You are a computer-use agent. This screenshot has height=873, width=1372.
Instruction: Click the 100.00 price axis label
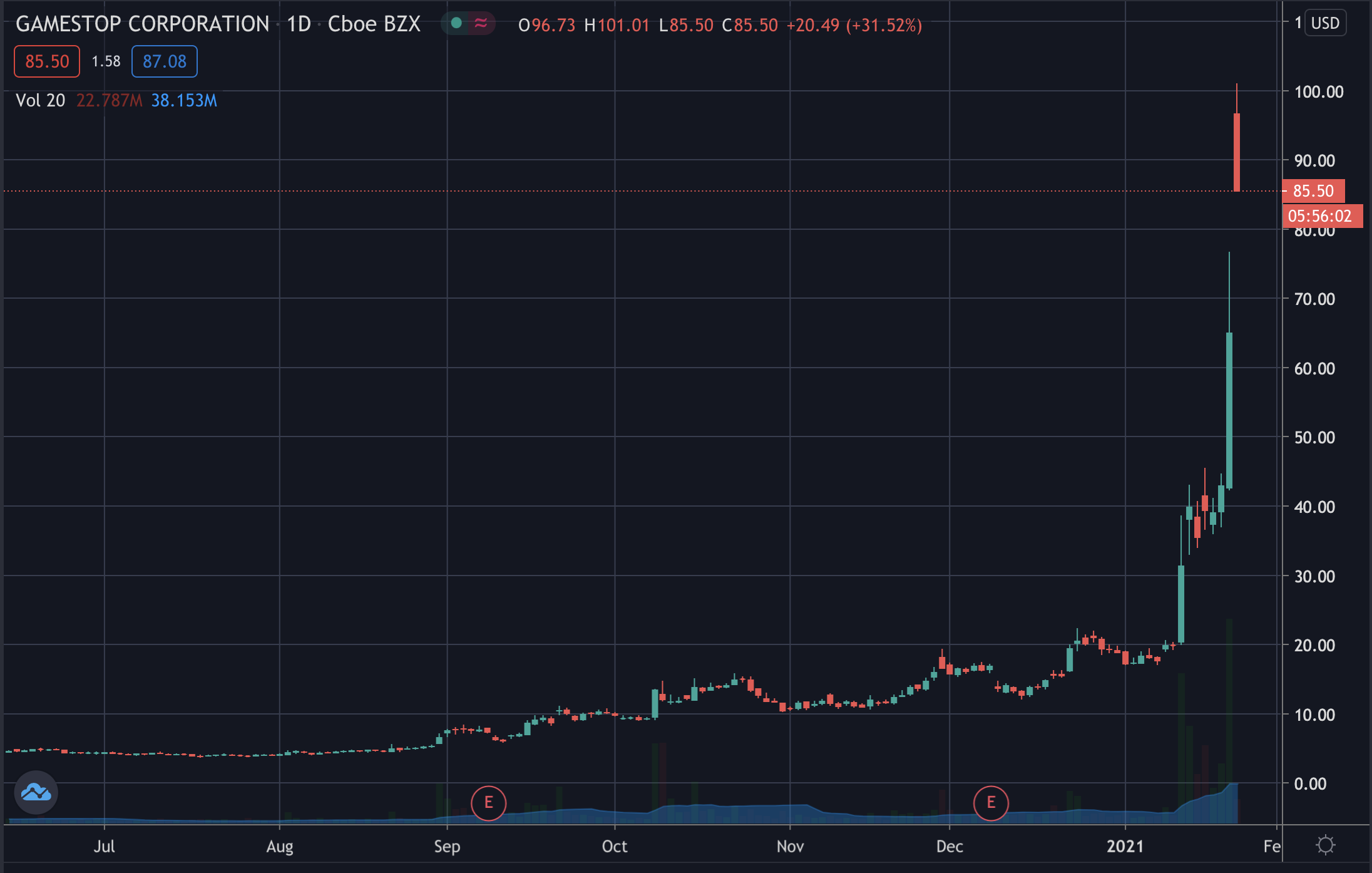pos(1319,92)
